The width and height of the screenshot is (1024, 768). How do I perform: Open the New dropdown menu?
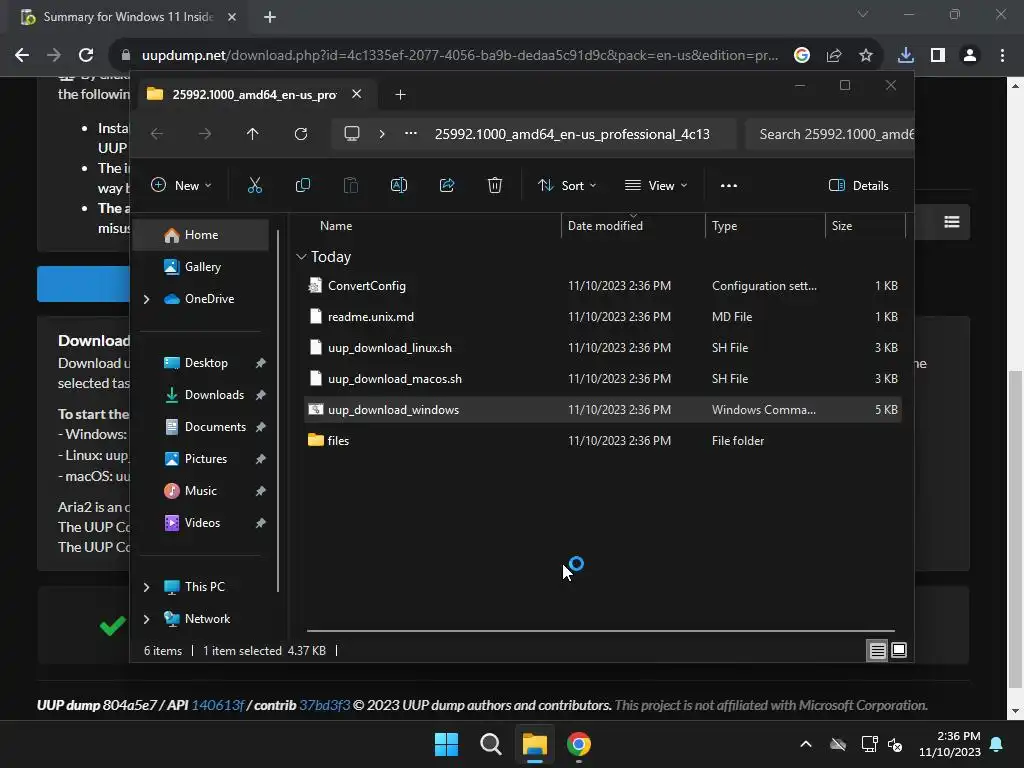click(181, 185)
